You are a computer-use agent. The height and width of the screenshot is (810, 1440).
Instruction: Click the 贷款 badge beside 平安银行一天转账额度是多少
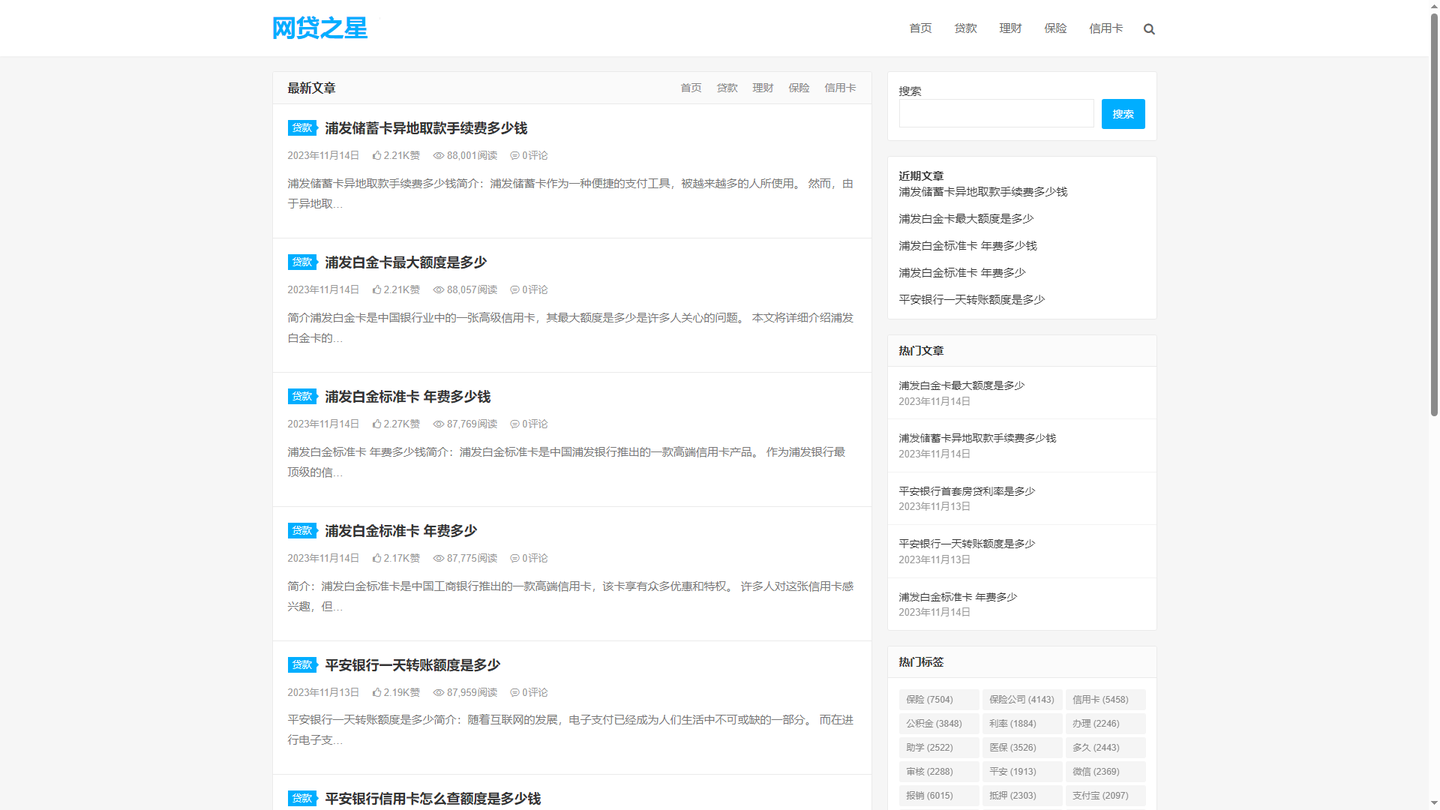pos(302,665)
